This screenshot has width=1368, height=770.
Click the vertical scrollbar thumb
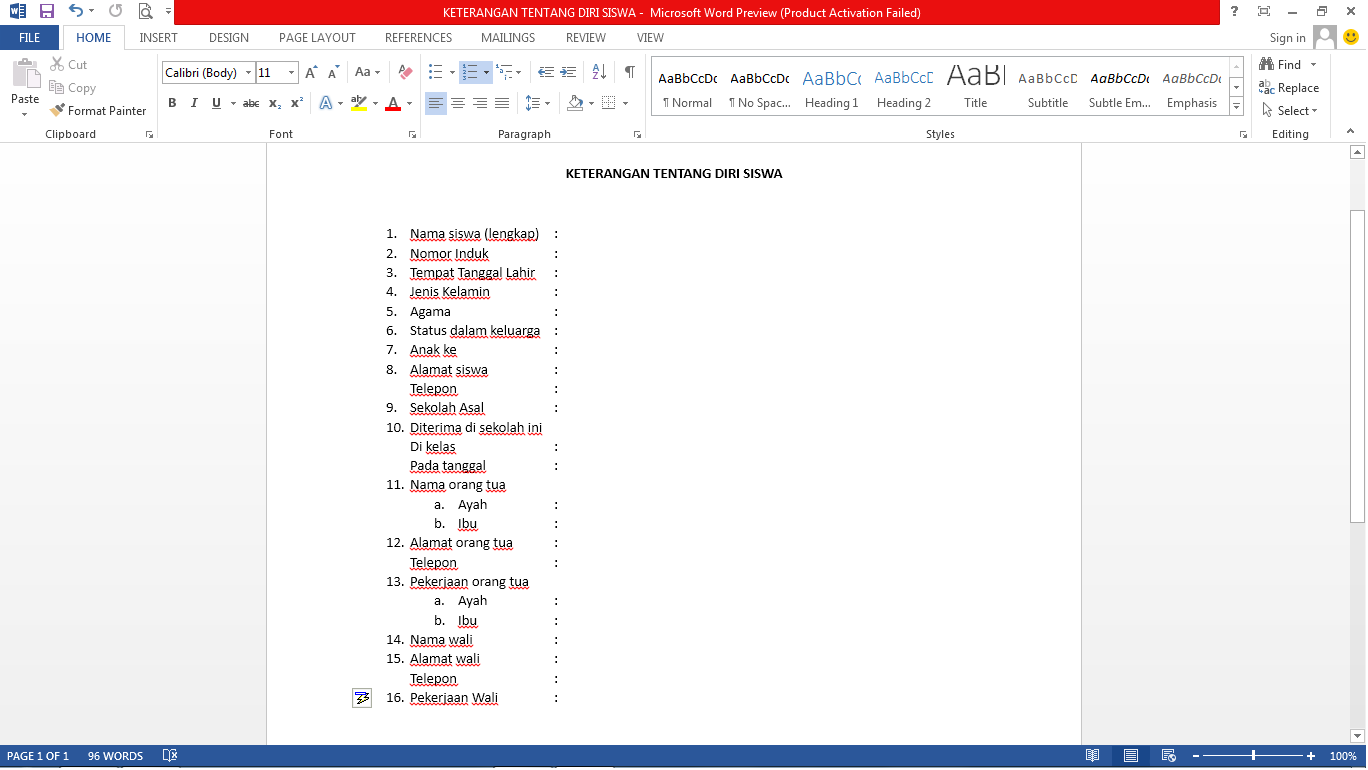coord(1357,367)
